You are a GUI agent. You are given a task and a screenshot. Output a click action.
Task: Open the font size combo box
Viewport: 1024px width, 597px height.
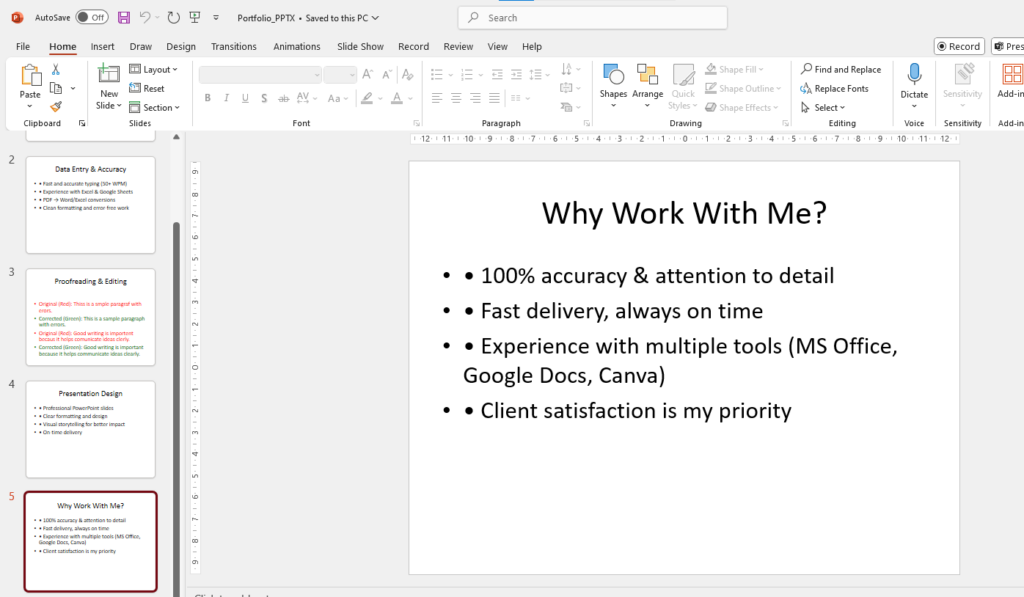pos(340,75)
